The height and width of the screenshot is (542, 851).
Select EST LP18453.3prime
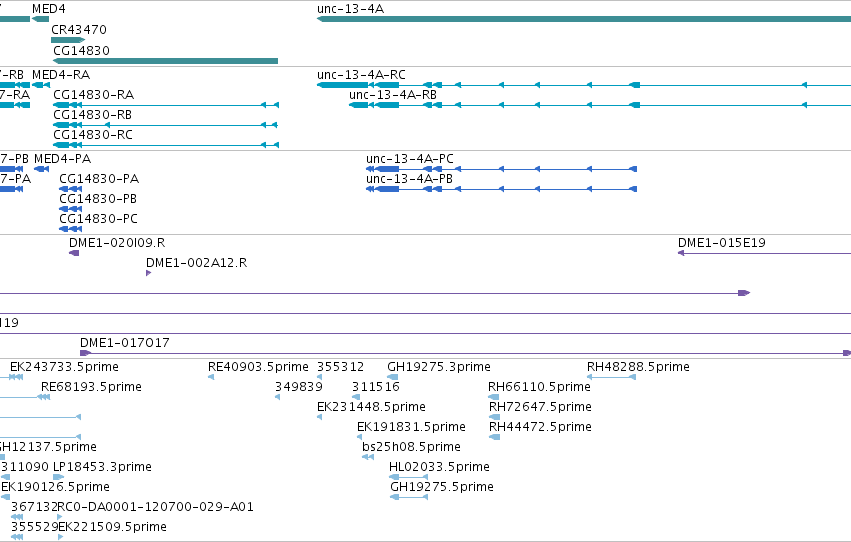tap(102, 467)
